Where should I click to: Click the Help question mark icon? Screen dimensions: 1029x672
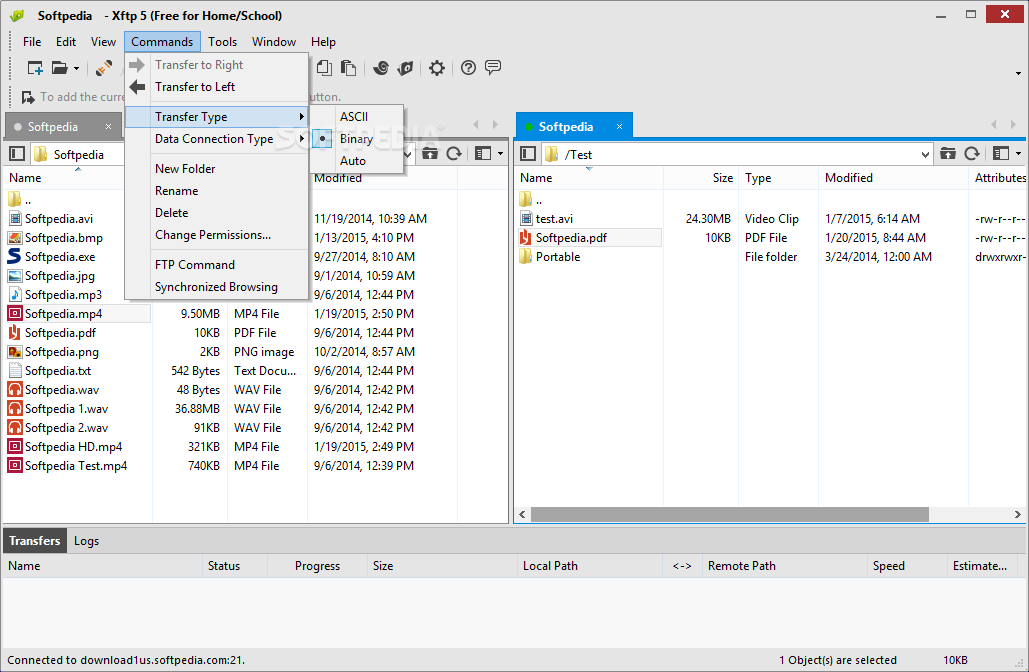pos(468,68)
